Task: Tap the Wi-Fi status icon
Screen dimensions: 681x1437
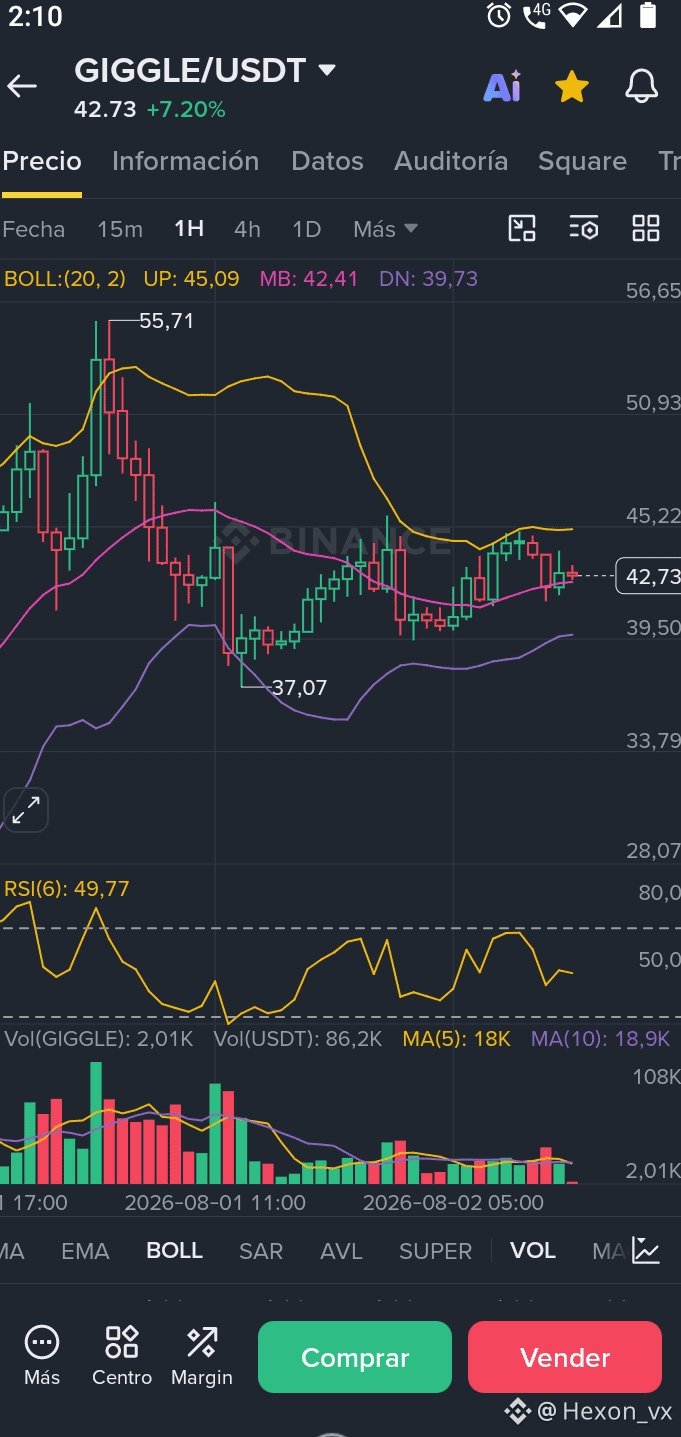Action: tap(572, 15)
